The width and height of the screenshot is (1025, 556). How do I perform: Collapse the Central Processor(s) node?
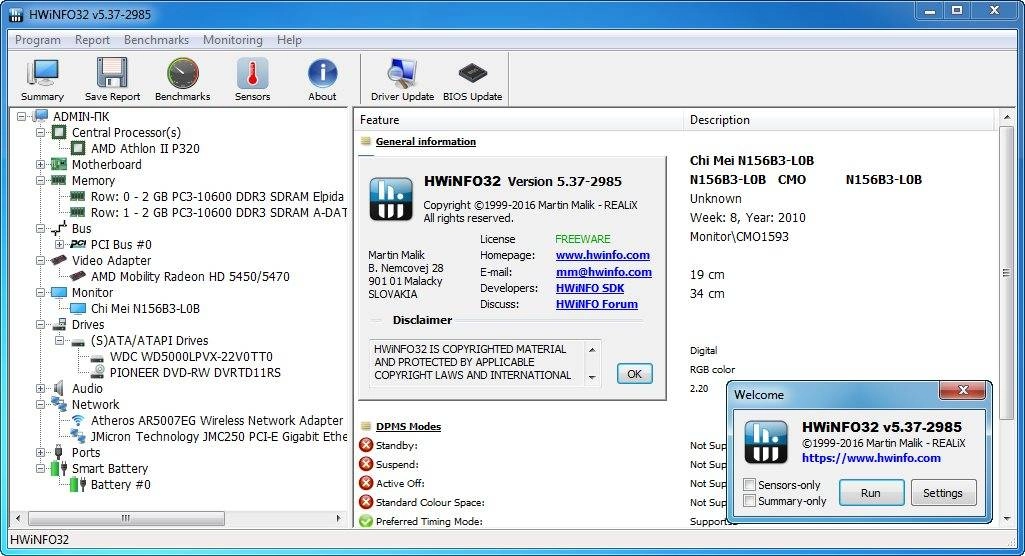(x=41, y=133)
